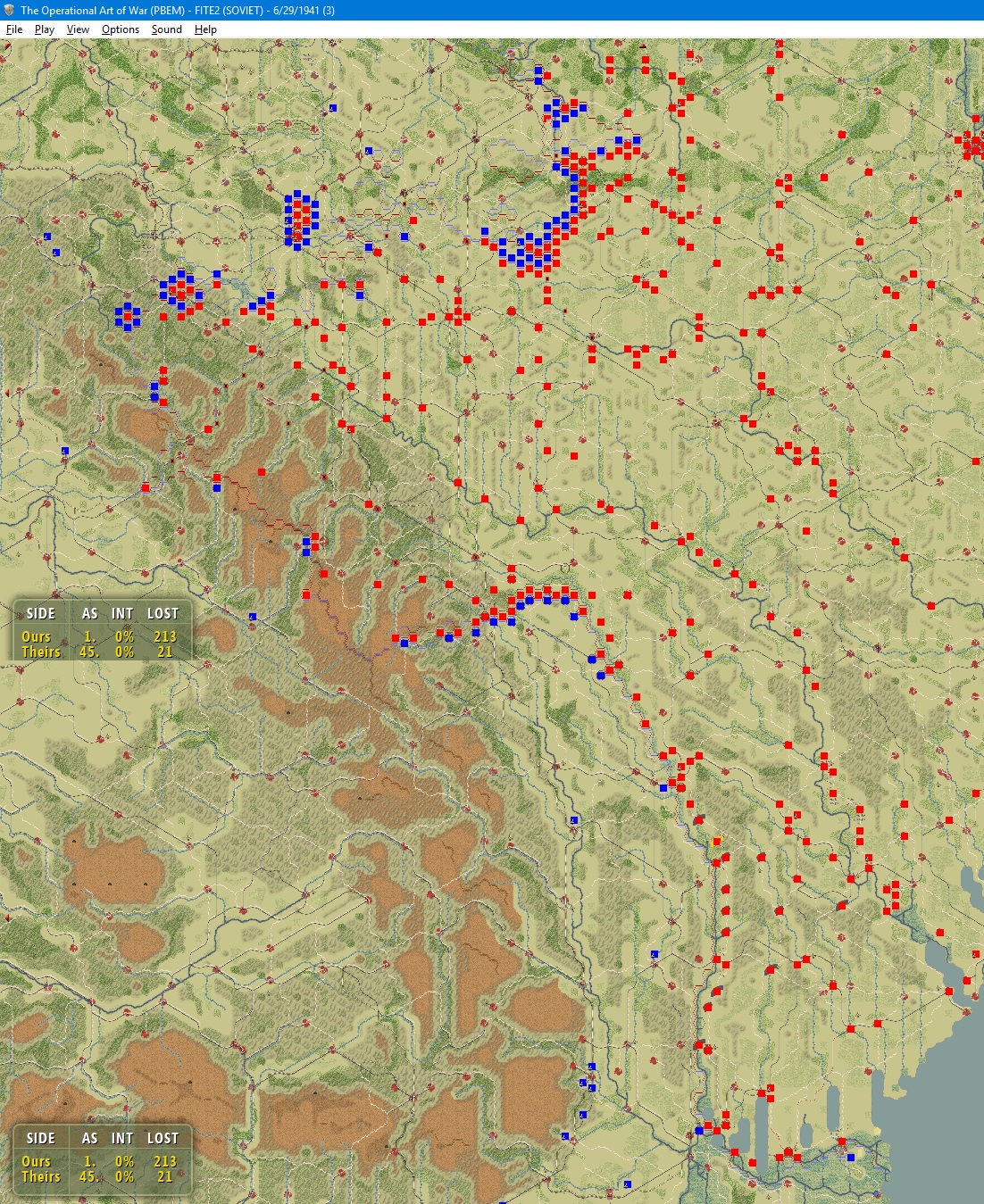
Task: Open the Play menu
Action: coord(45,29)
